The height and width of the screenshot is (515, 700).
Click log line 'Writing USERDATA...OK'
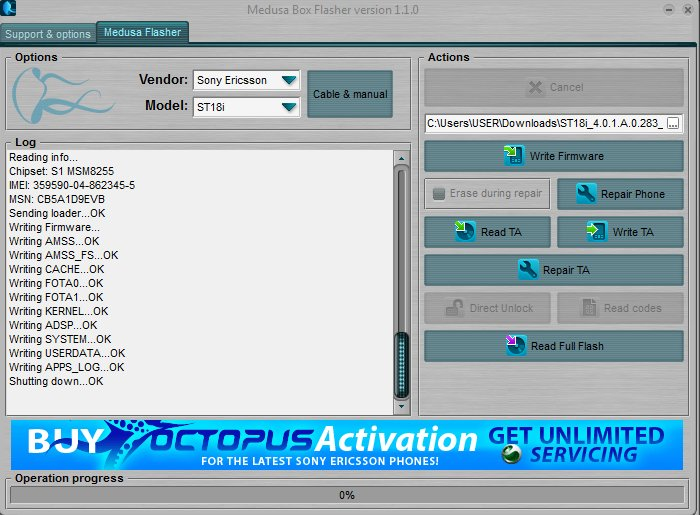coord(67,353)
